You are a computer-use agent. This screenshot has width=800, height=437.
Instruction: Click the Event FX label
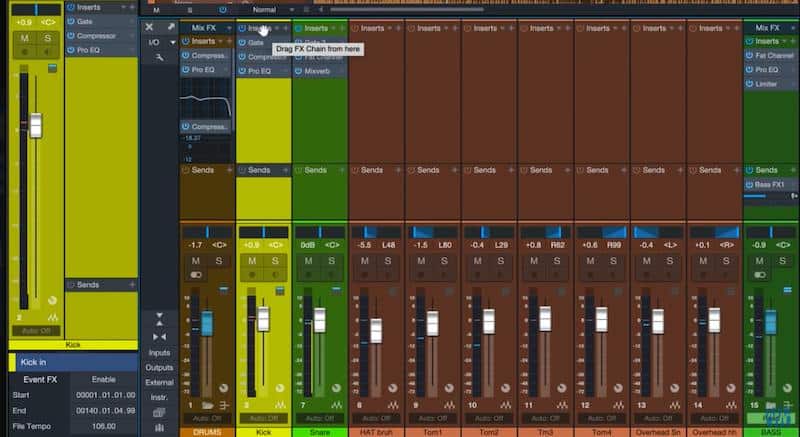point(40,379)
